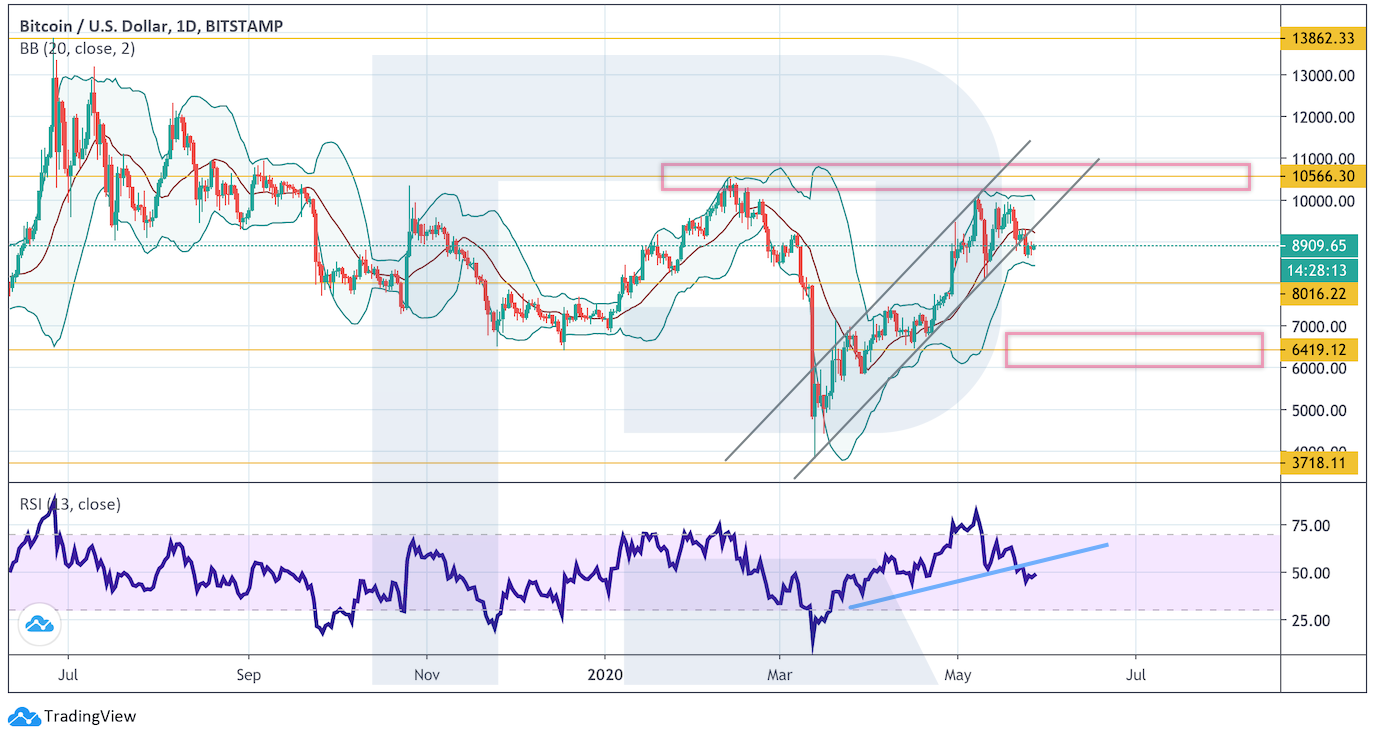Click the TradingView cloud logo at bottom left
1375x740 pixels.
24,716
